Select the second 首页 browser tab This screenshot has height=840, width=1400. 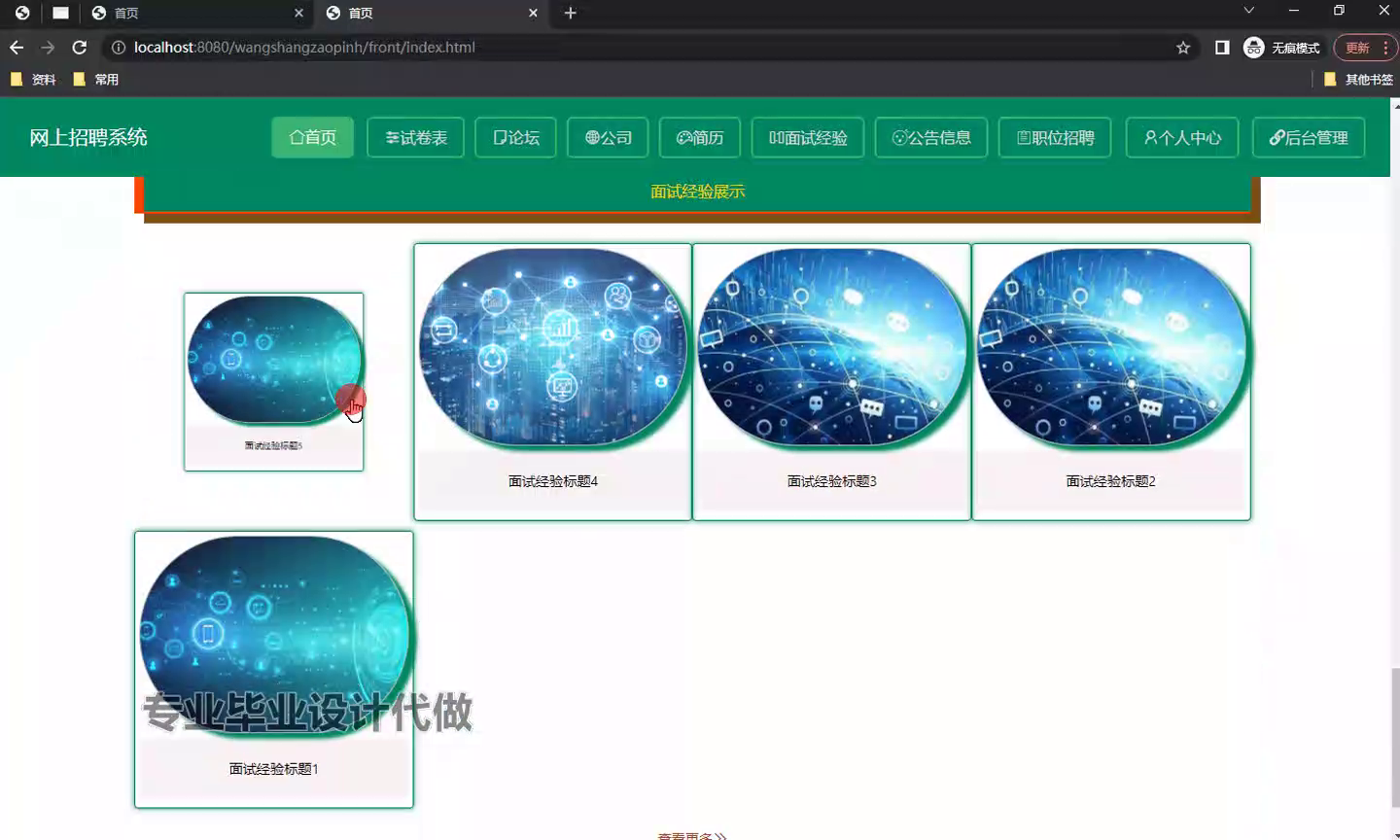click(432, 13)
